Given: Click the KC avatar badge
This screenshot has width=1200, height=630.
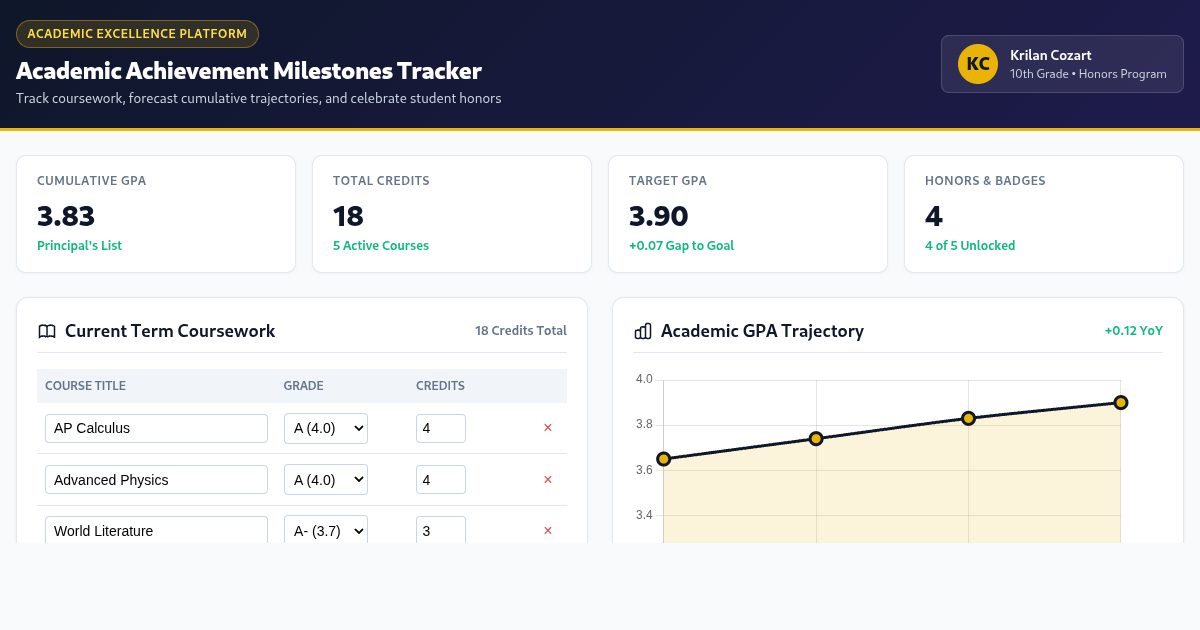Looking at the screenshot, I should coord(978,64).
